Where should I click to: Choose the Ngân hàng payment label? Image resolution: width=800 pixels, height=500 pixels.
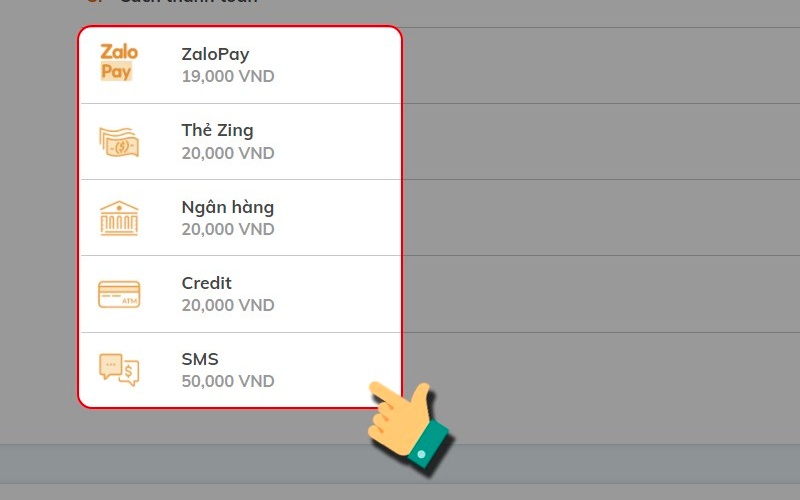click(x=228, y=207)
